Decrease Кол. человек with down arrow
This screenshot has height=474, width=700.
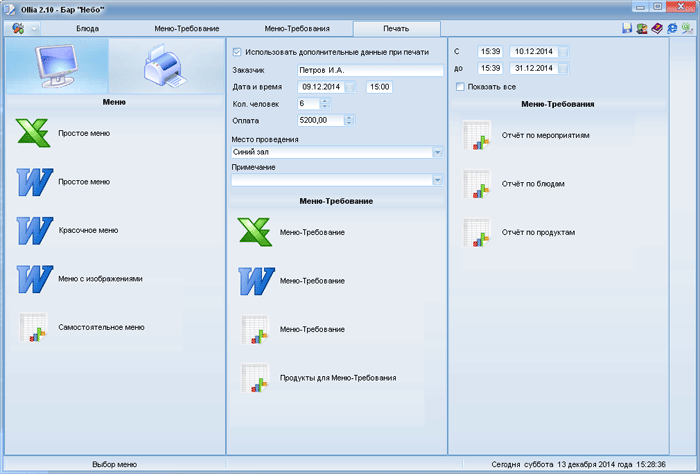(325, 107)
